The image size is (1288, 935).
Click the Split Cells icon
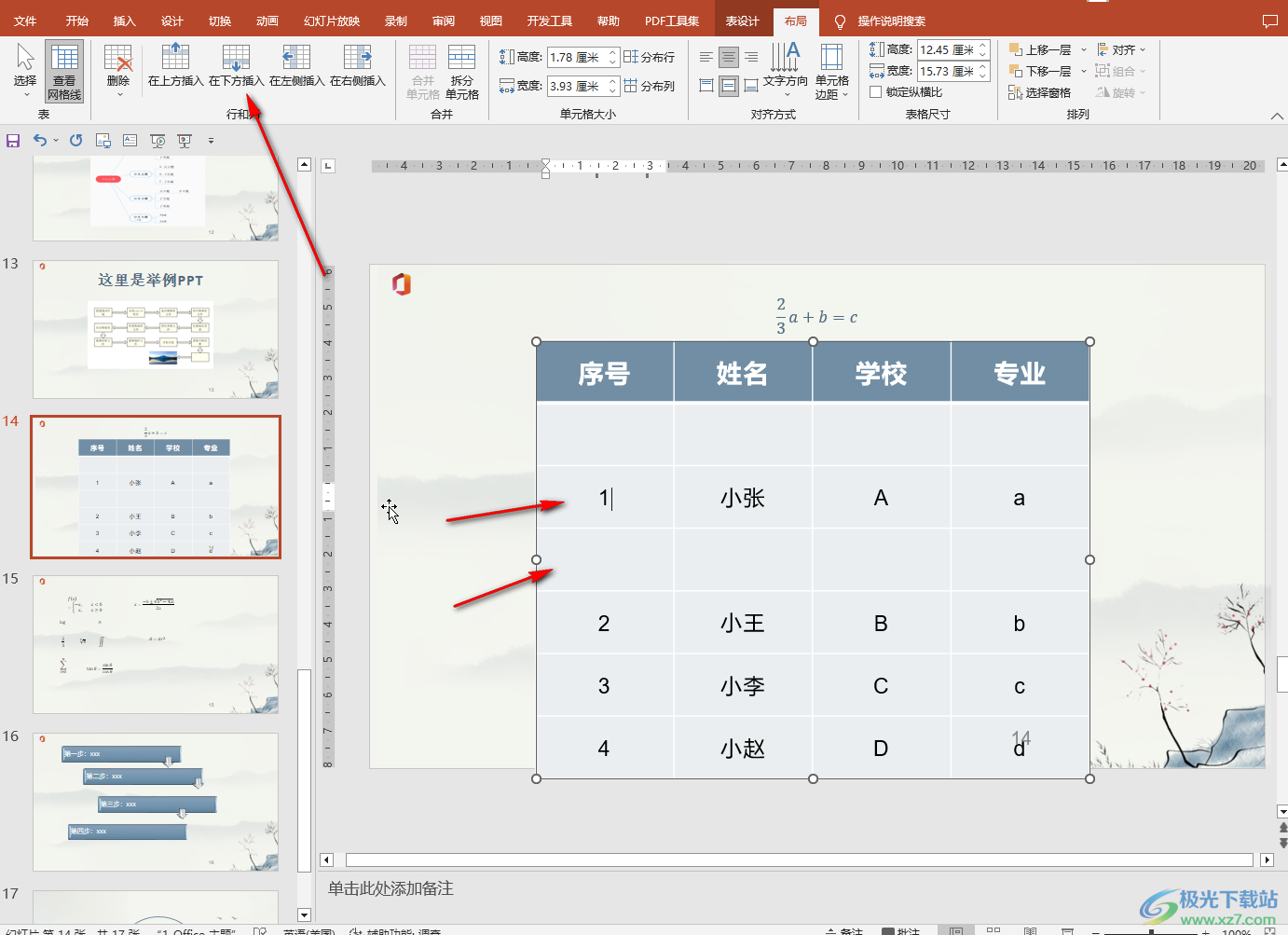(x=461, y=57)
